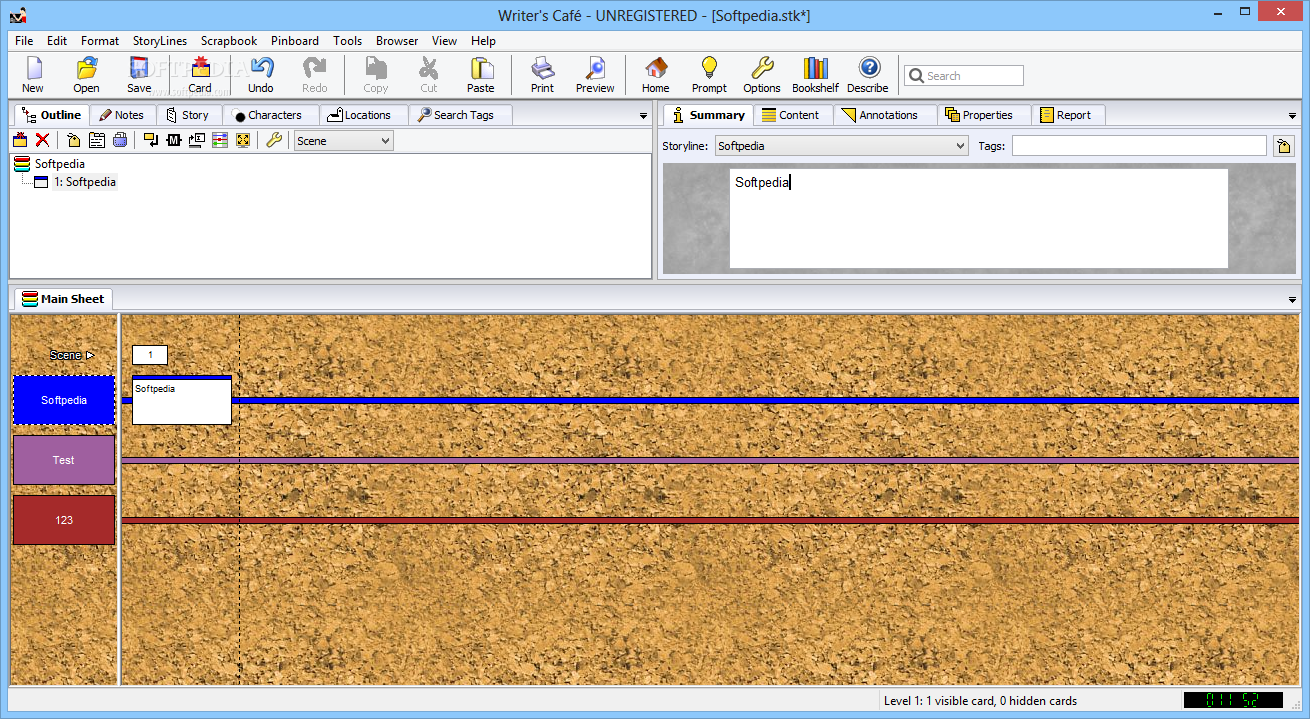Expand the right panel tab overflow arrow

(x=1293, y=116)
